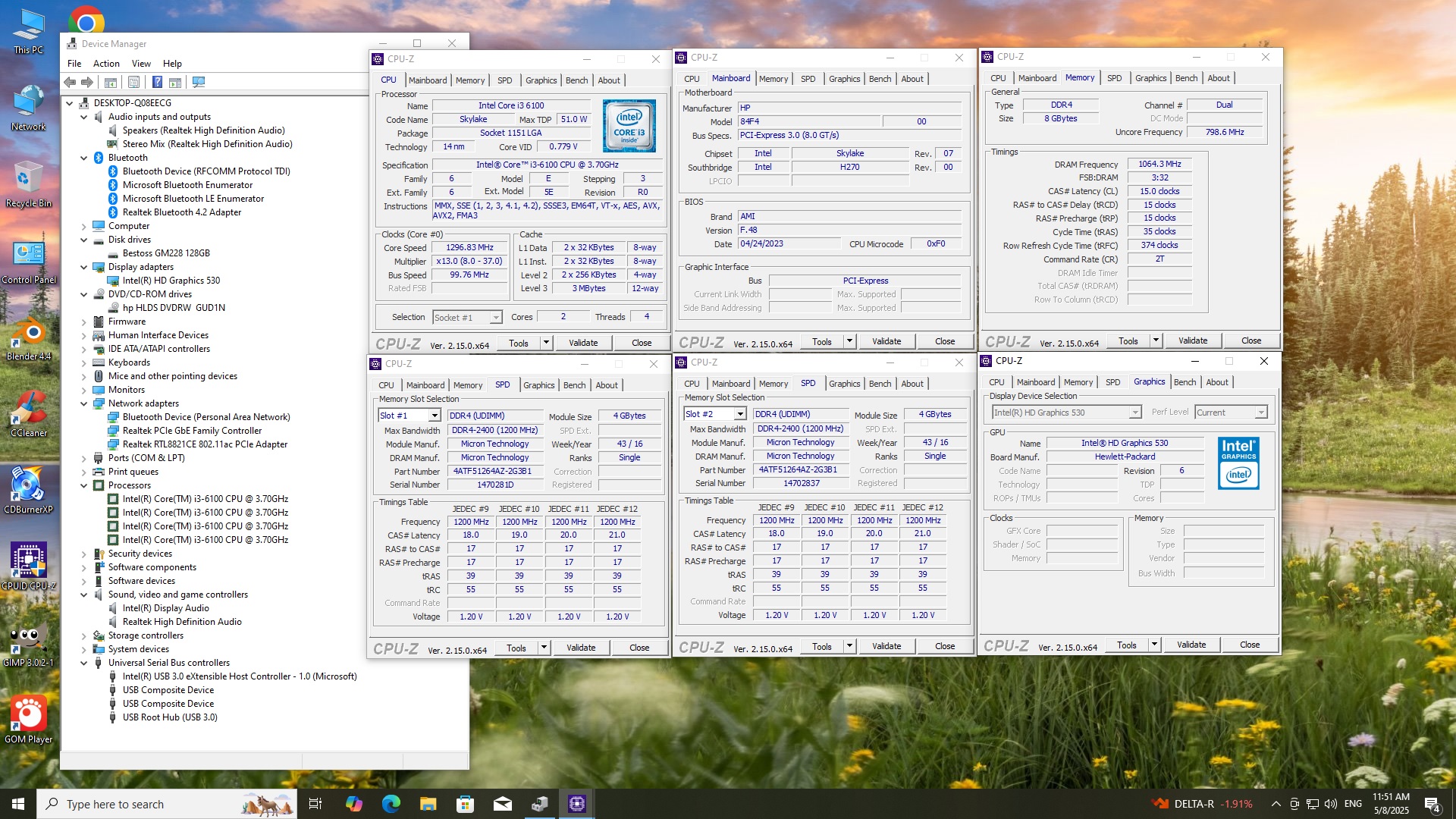Click the CPU-Z taskbar button
The image size is (1456, 819).
tap(576, 804)
